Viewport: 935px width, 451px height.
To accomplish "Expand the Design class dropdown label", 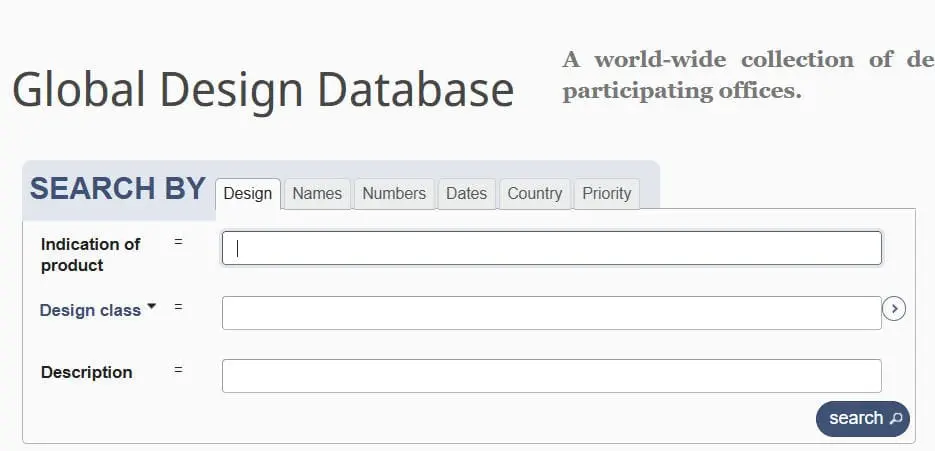I will (98, 310).
